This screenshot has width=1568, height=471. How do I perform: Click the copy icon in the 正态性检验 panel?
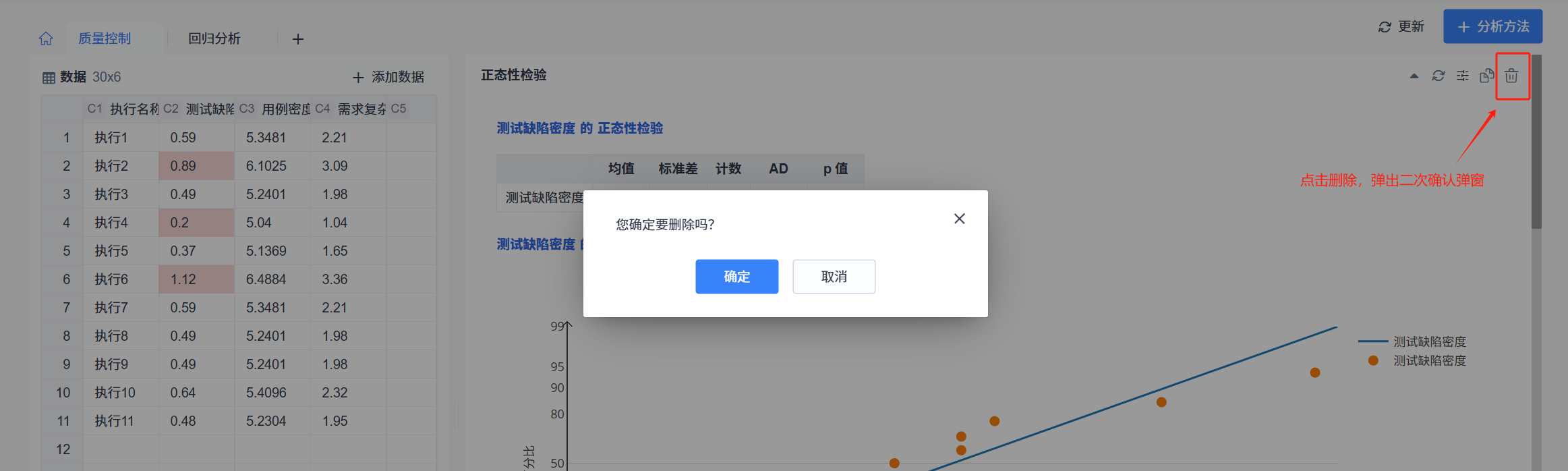[1486, 76]
